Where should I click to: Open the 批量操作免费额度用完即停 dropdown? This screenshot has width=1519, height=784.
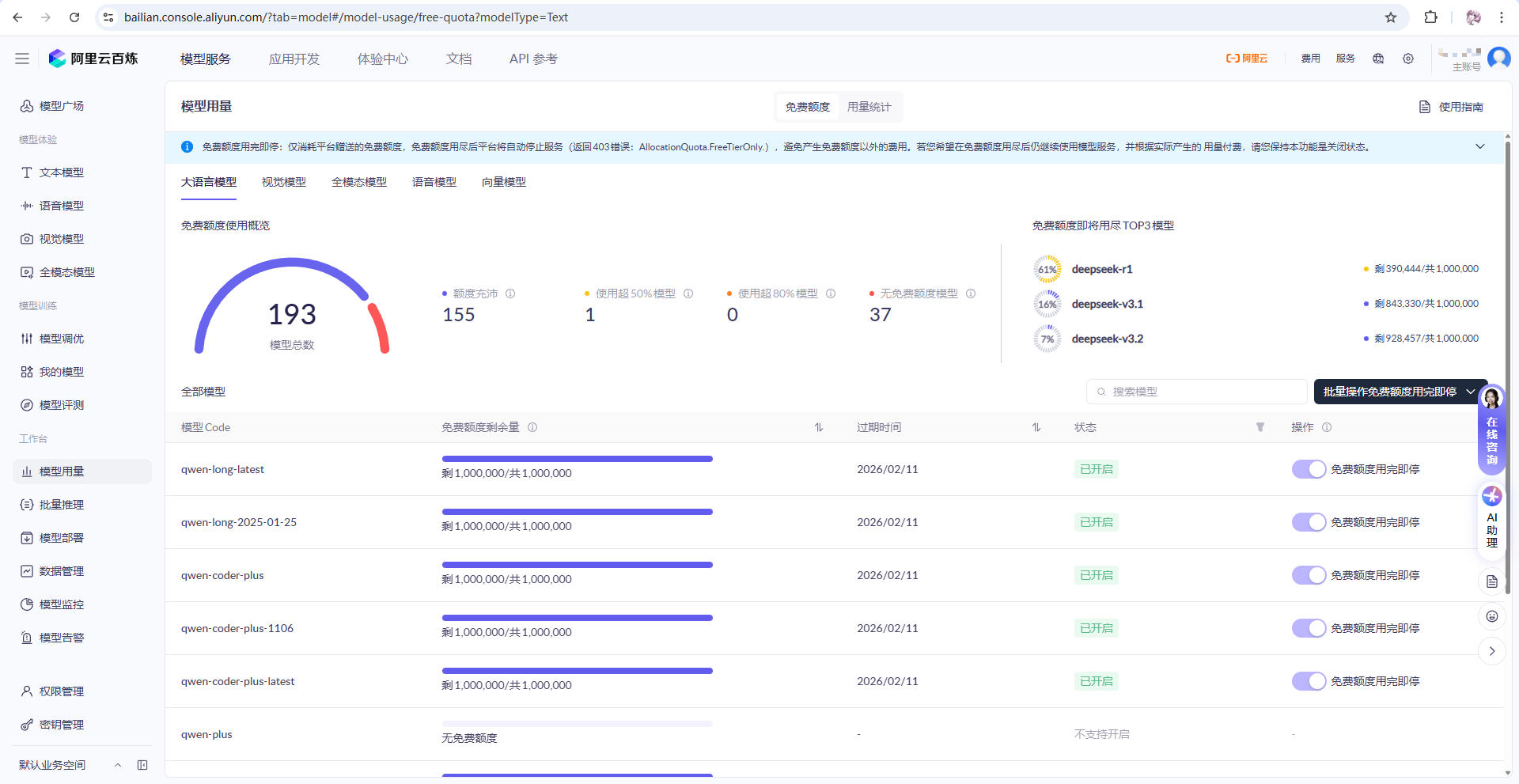click(x=1399, y=392)
